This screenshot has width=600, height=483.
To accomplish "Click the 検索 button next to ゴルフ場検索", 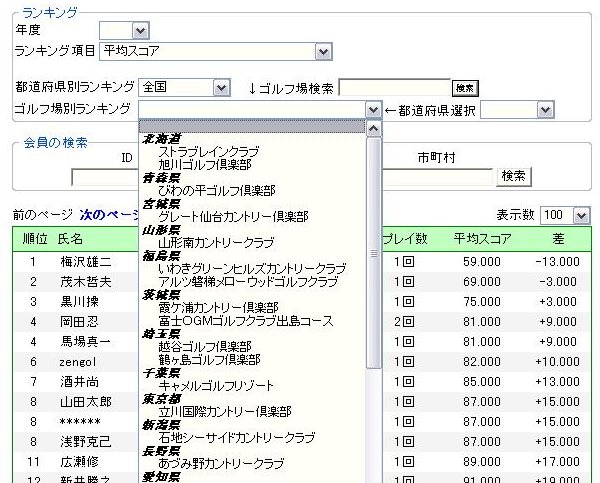I will 465,88.
